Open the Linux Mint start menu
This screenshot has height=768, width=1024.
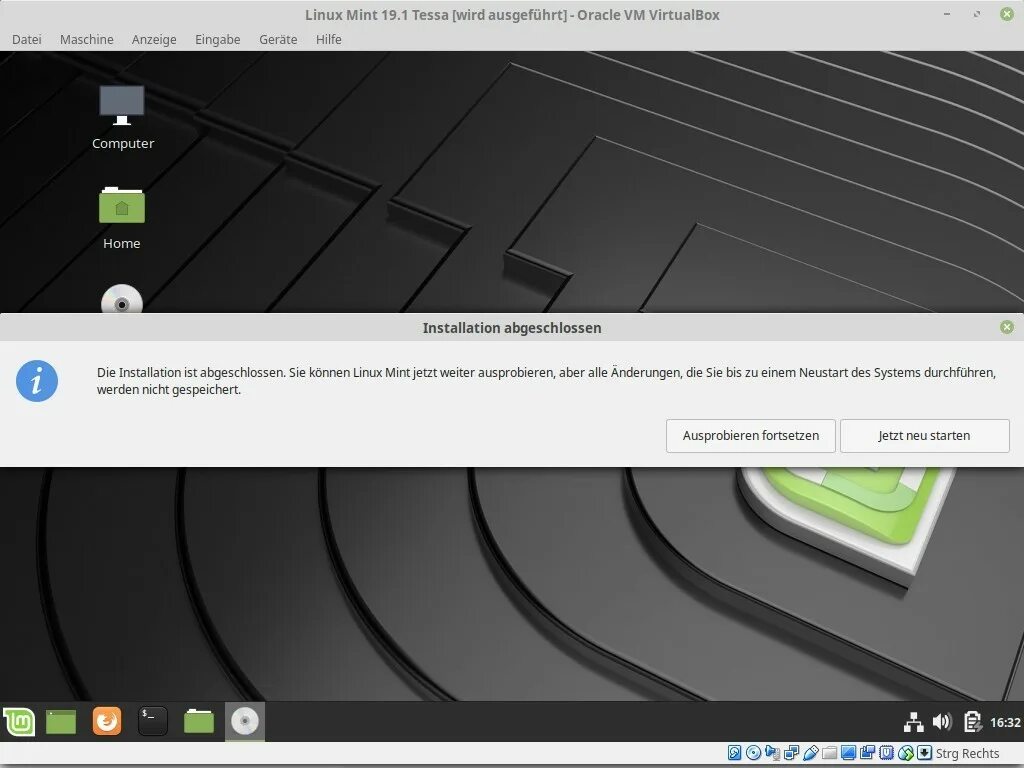19,722
